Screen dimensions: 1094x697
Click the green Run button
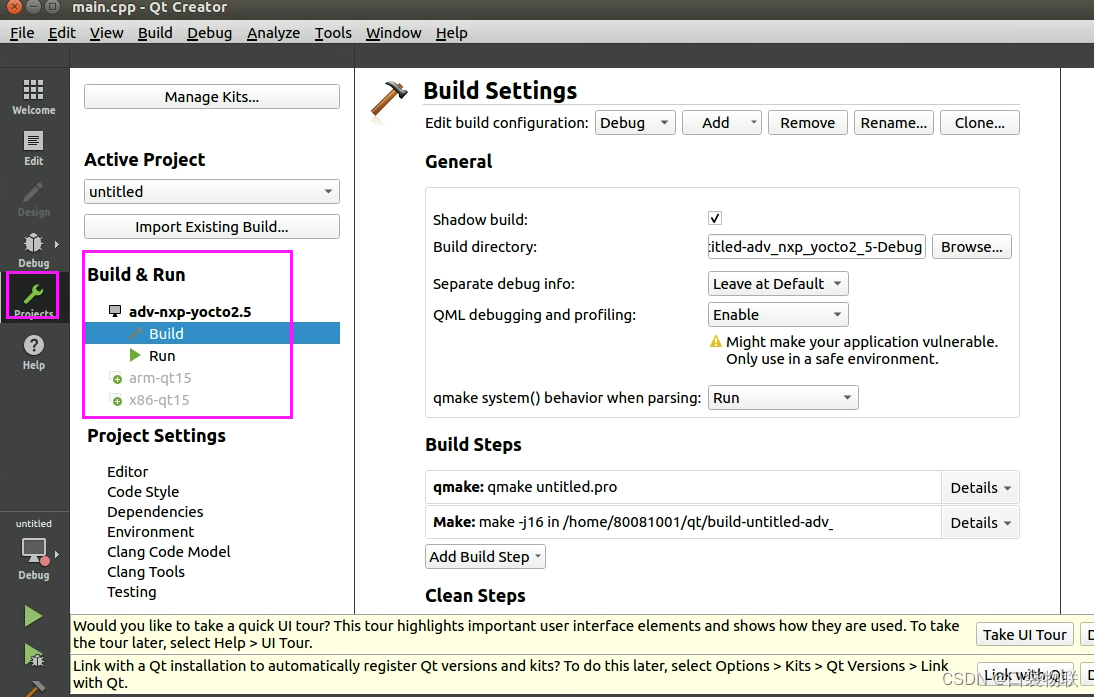(x=33, y=616)
